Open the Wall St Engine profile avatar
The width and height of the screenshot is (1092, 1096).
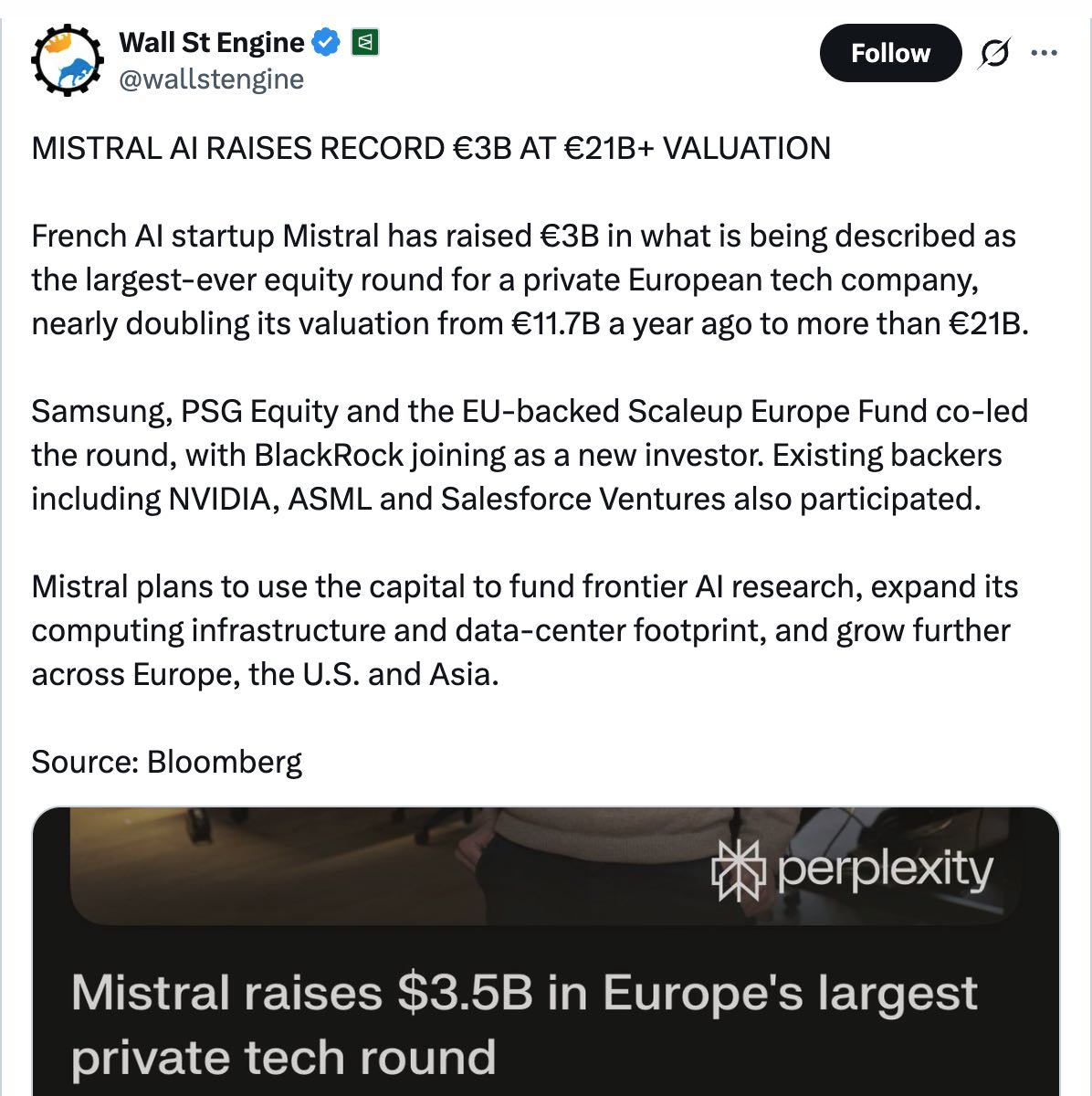[68, 60]
